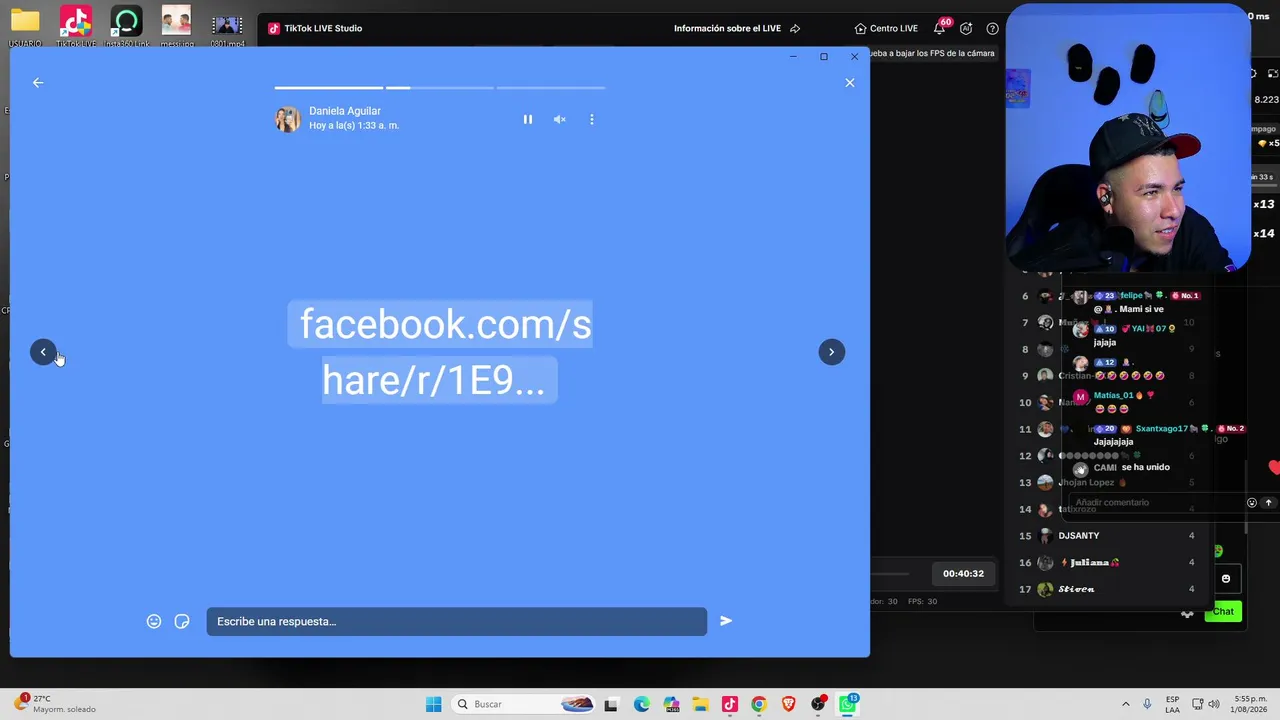Switch to WhatsApp on the taskbar
The image size is (1280, 720).
coord(848,704)
